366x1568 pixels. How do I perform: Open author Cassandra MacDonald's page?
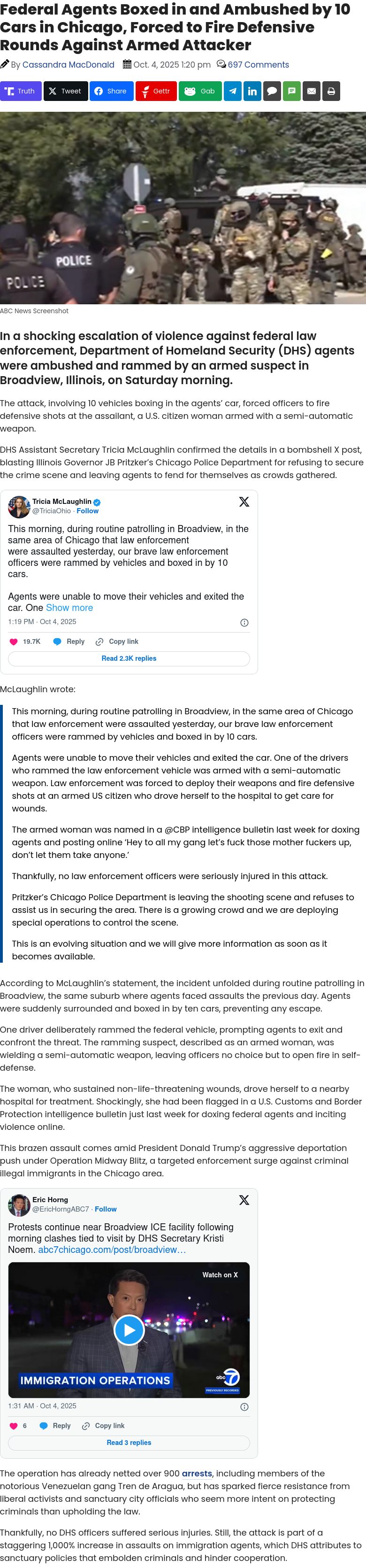(68, 64)
